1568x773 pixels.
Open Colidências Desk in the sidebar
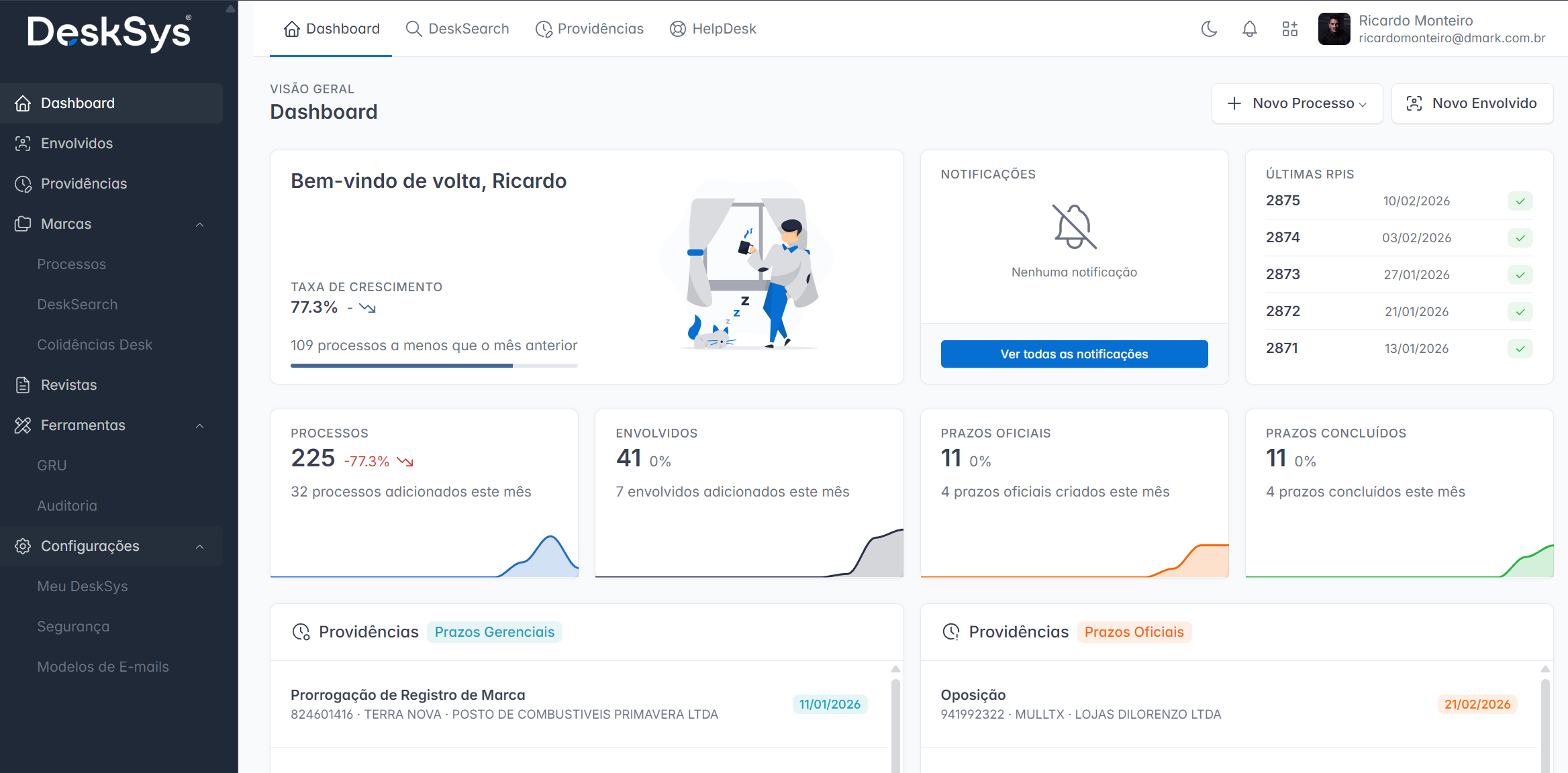(95, 345)
